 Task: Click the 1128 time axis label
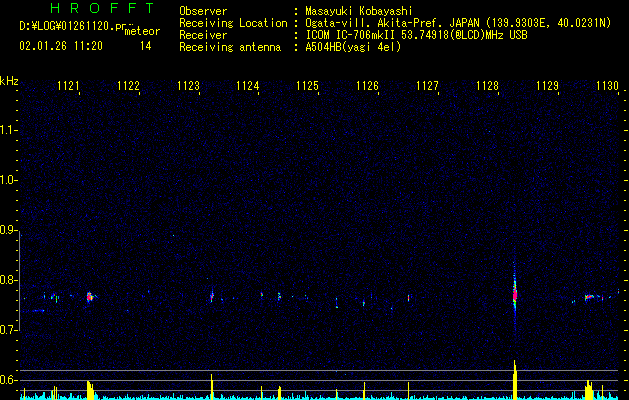click(x=487, y=86)
